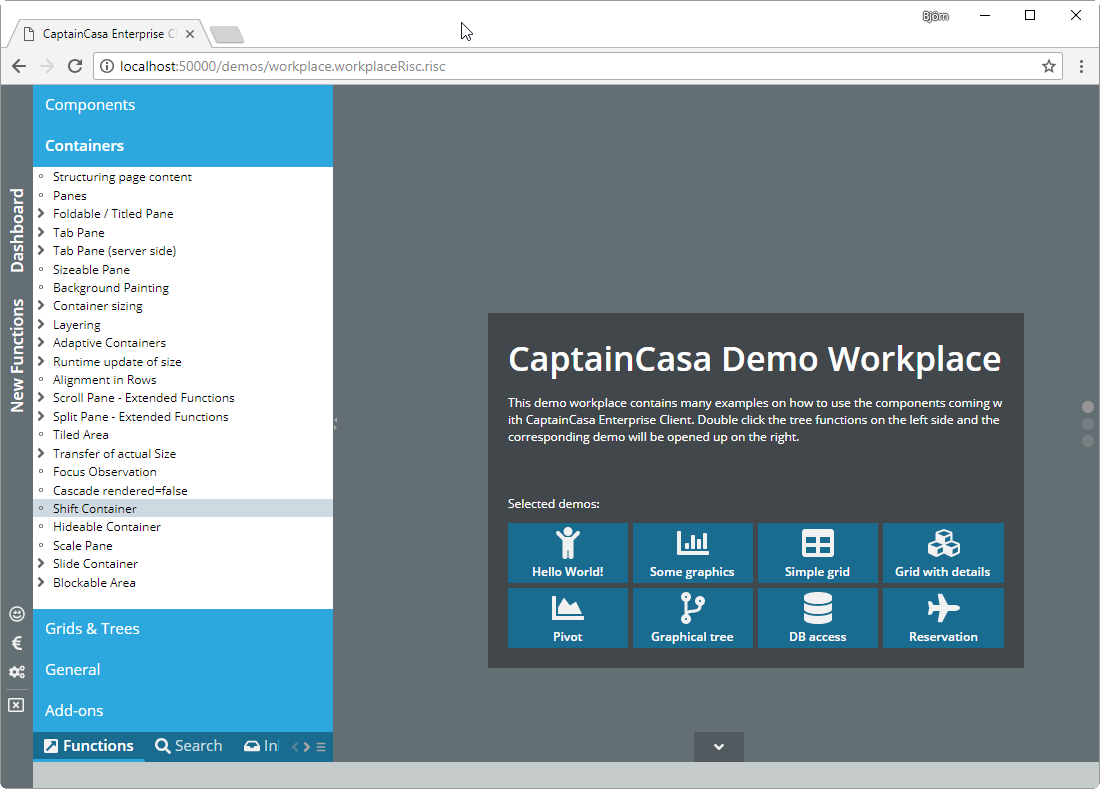This screenshot has width=1100, height=789.
Task: Click the down chevron at page bottom
Action: point(718,747)
